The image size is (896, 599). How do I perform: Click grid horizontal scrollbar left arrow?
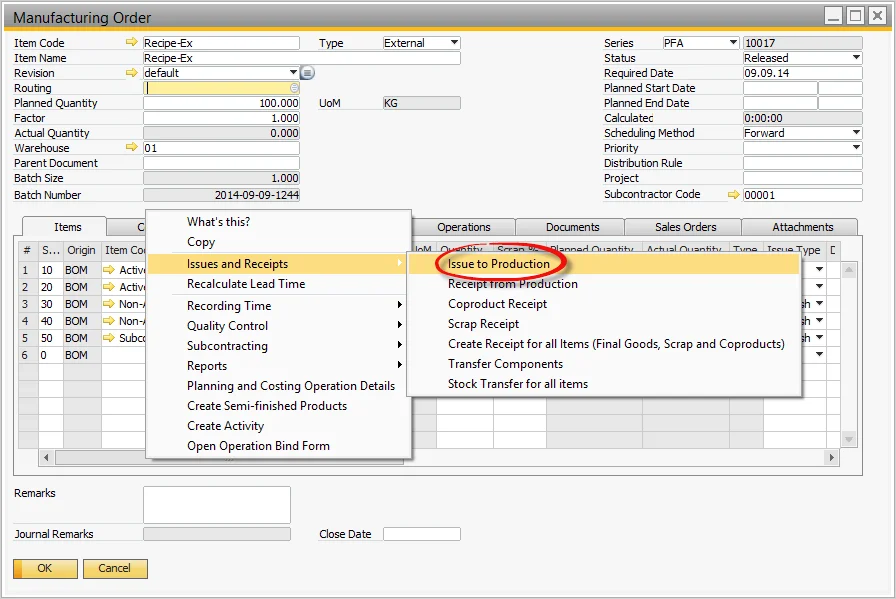[x=46, y=457]
